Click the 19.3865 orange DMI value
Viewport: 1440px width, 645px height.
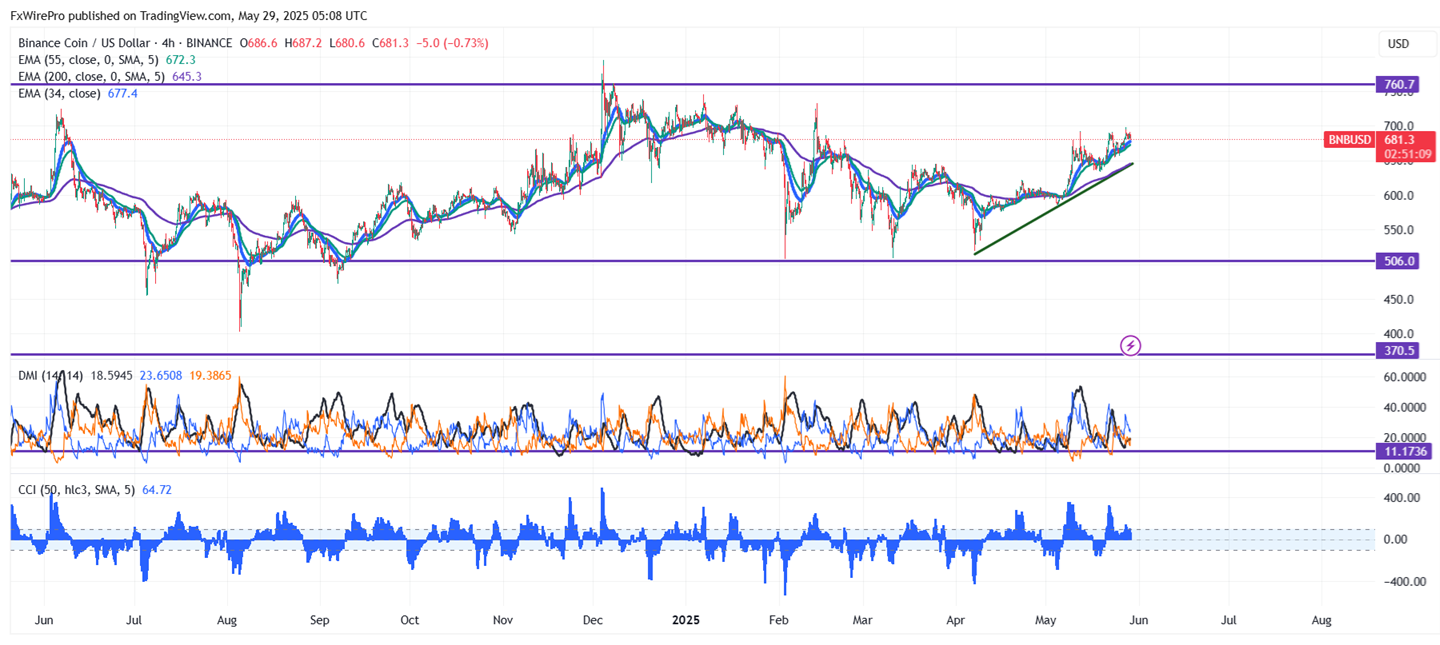(209, 375)
